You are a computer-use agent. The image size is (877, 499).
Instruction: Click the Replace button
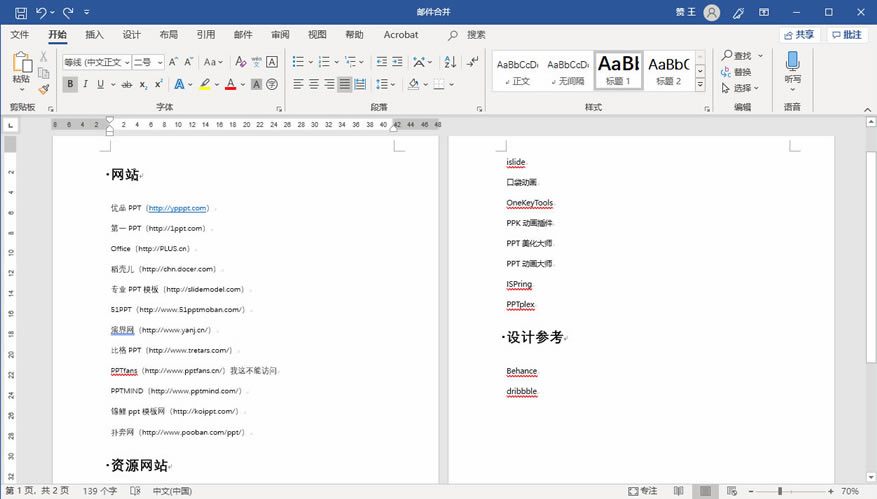pos(737,72)
